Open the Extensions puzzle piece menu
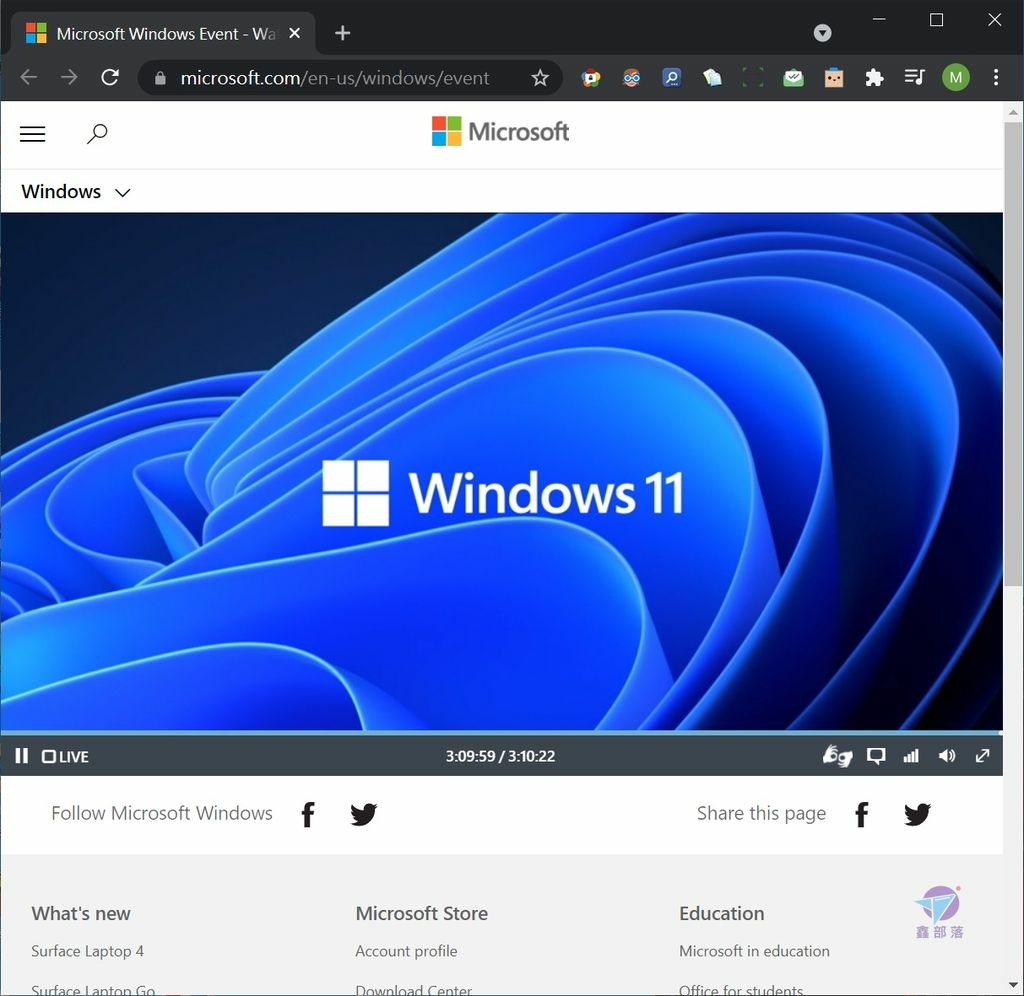Viewport: 1024px width, 996px height. tap(874, 78)
